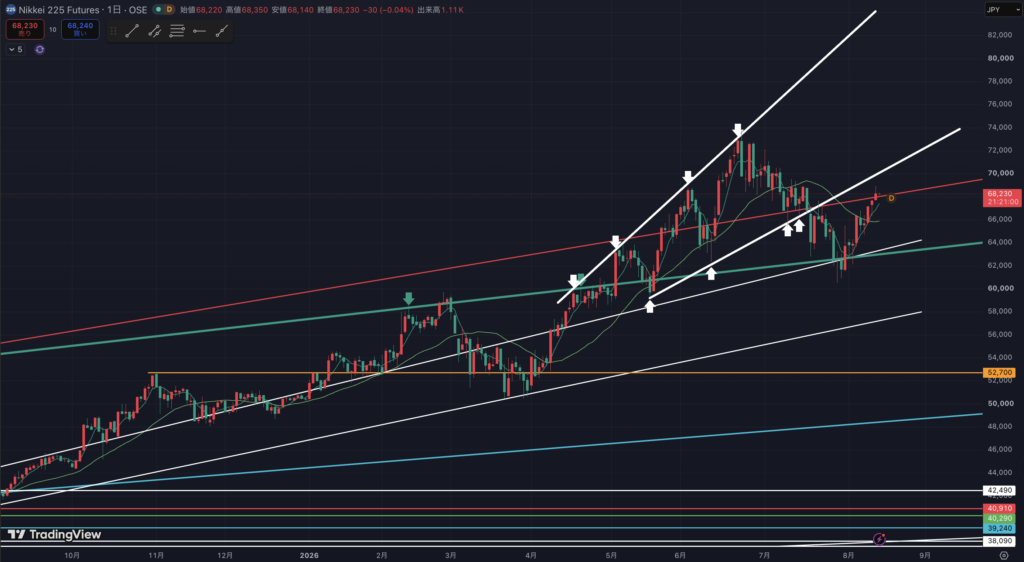Click the 10月 label on time axis
Viewport: 1024px width, 562px height.
point(72,555)
